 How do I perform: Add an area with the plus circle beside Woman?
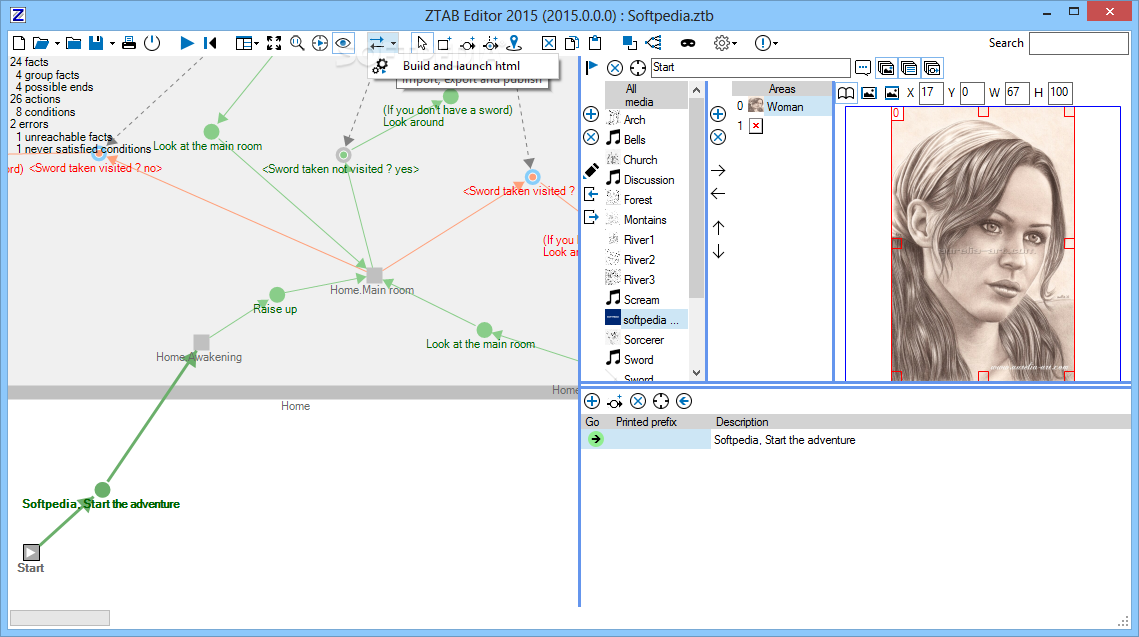point(718,114)
